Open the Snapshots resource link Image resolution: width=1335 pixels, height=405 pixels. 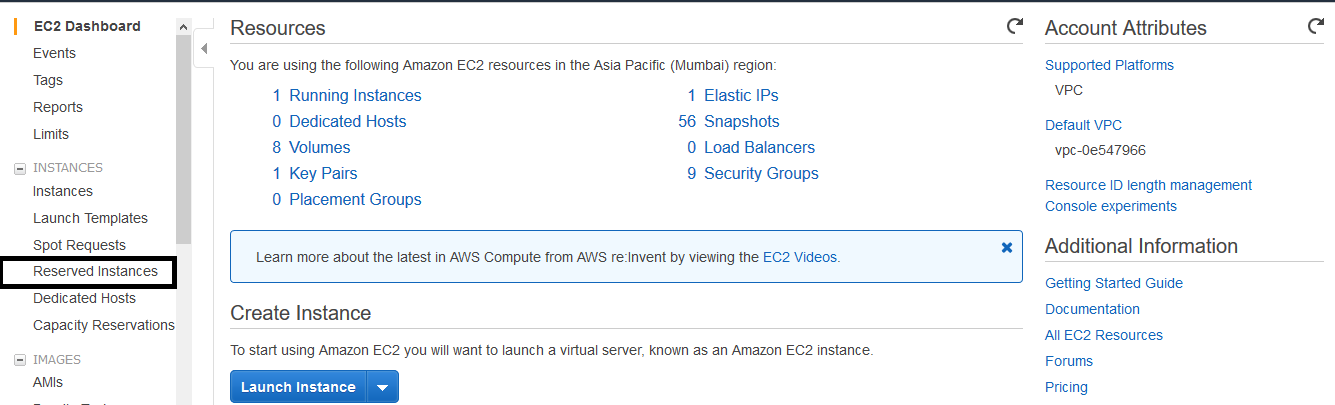click(x=741, y=122)
